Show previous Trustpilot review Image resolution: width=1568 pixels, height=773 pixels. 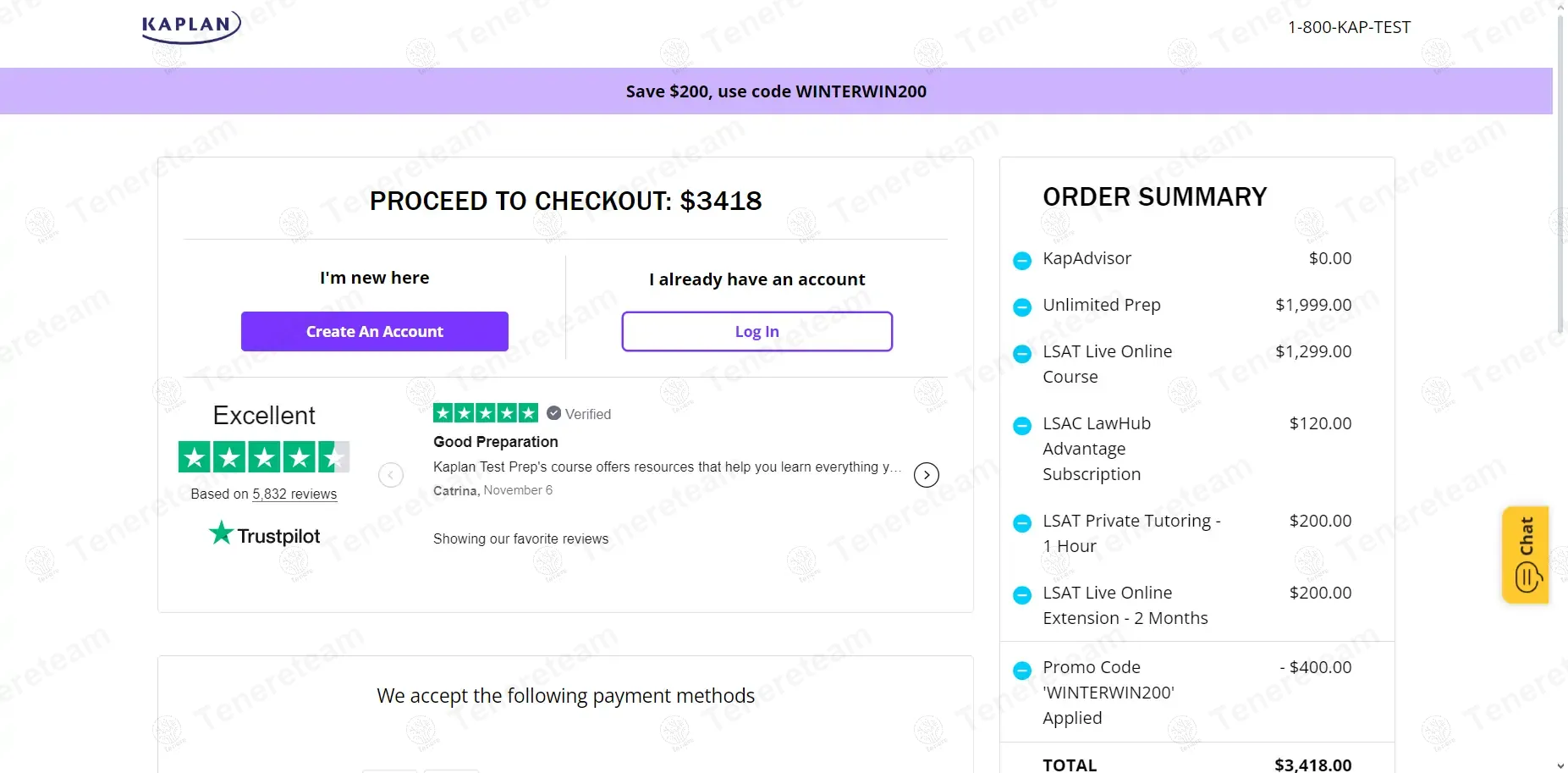[x=390, y=475]
